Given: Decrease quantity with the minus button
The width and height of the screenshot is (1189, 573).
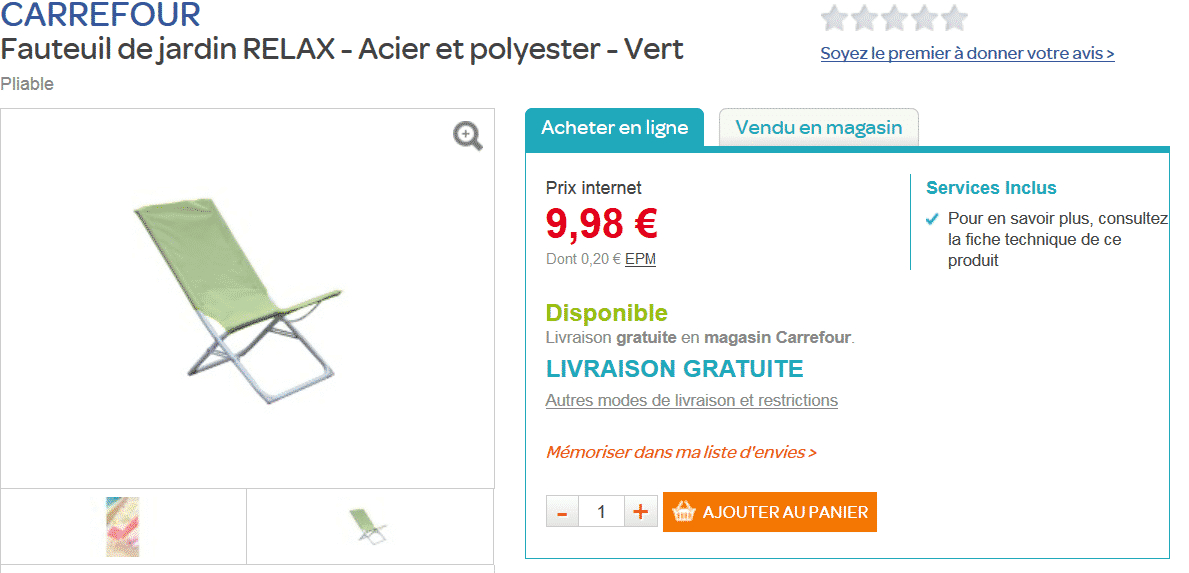Looking at the screenshot, I should 562,512.
